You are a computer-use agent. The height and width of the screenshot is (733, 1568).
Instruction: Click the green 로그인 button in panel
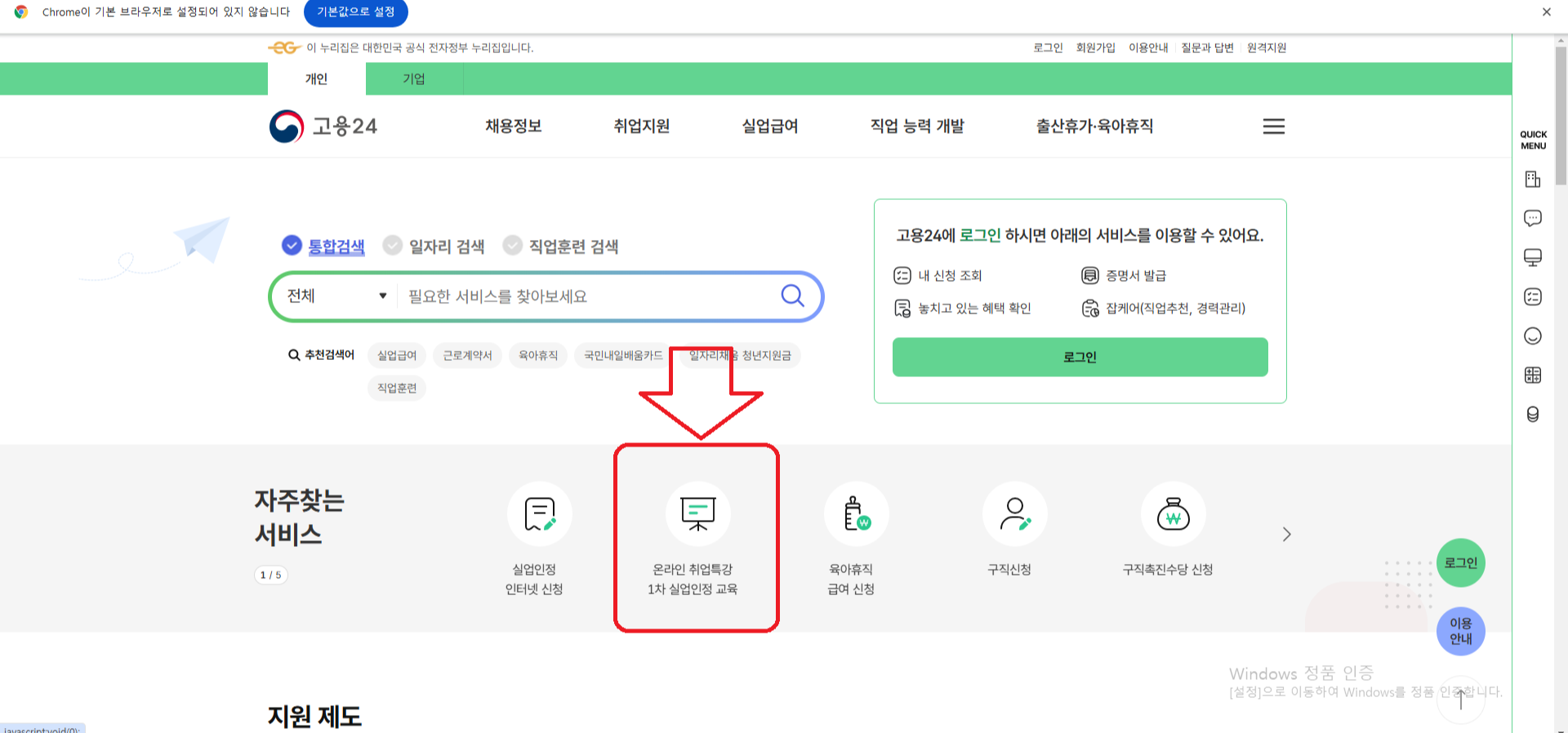point(1080,357)
